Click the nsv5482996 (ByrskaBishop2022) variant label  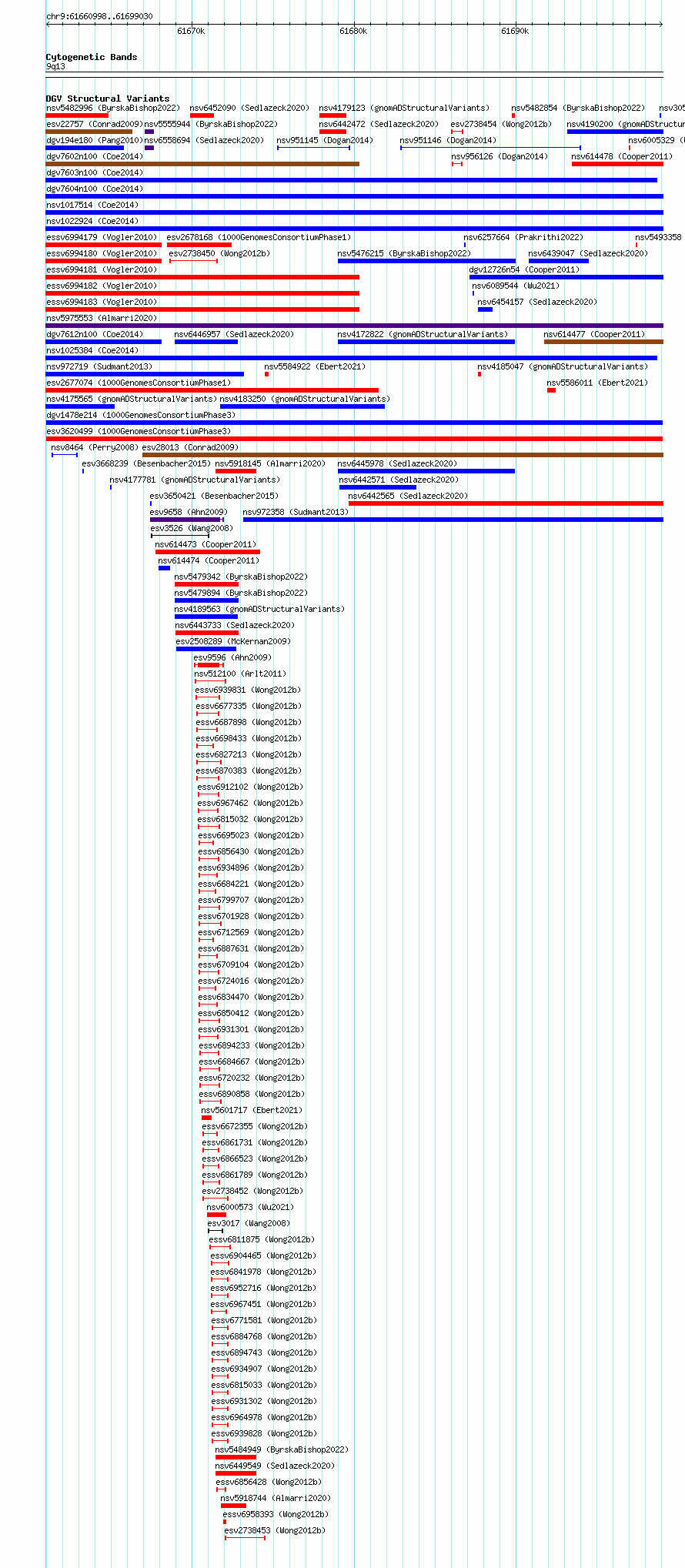pyautogui.click(x=112, y=109)
